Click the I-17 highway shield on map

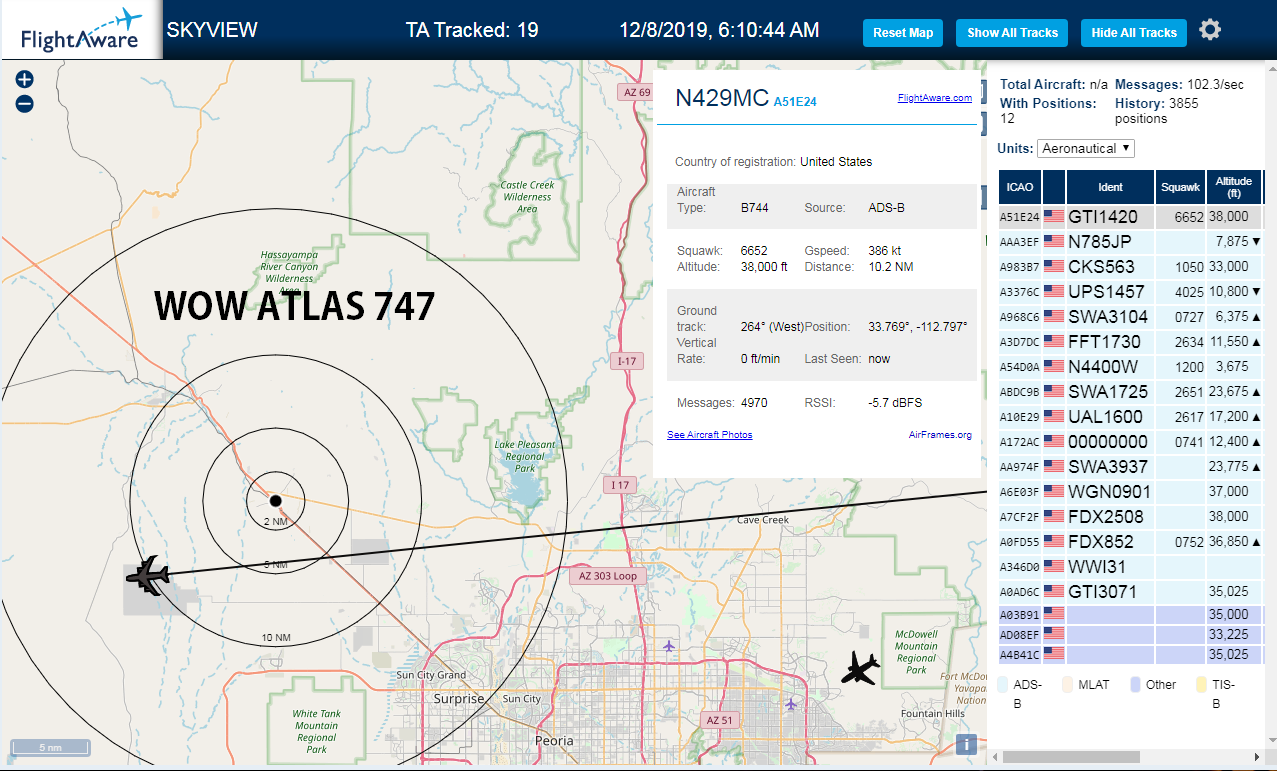point(627,360)
